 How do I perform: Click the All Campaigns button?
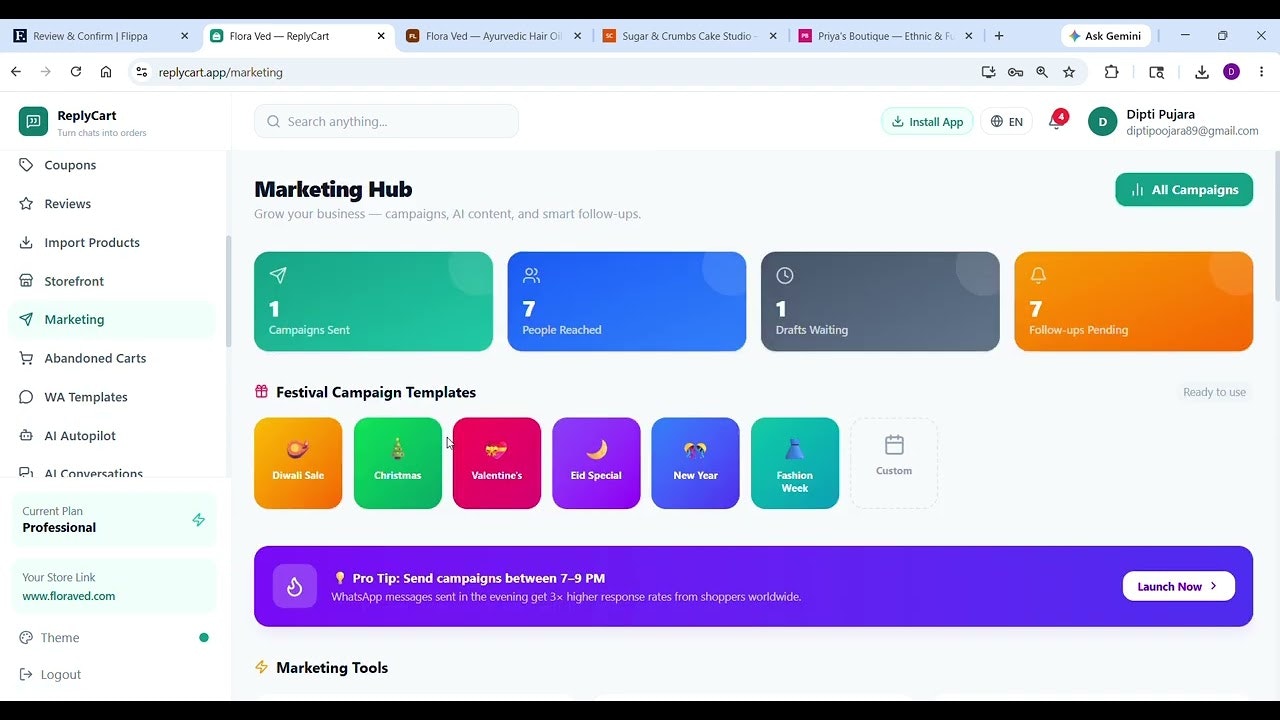(1184, 190)
